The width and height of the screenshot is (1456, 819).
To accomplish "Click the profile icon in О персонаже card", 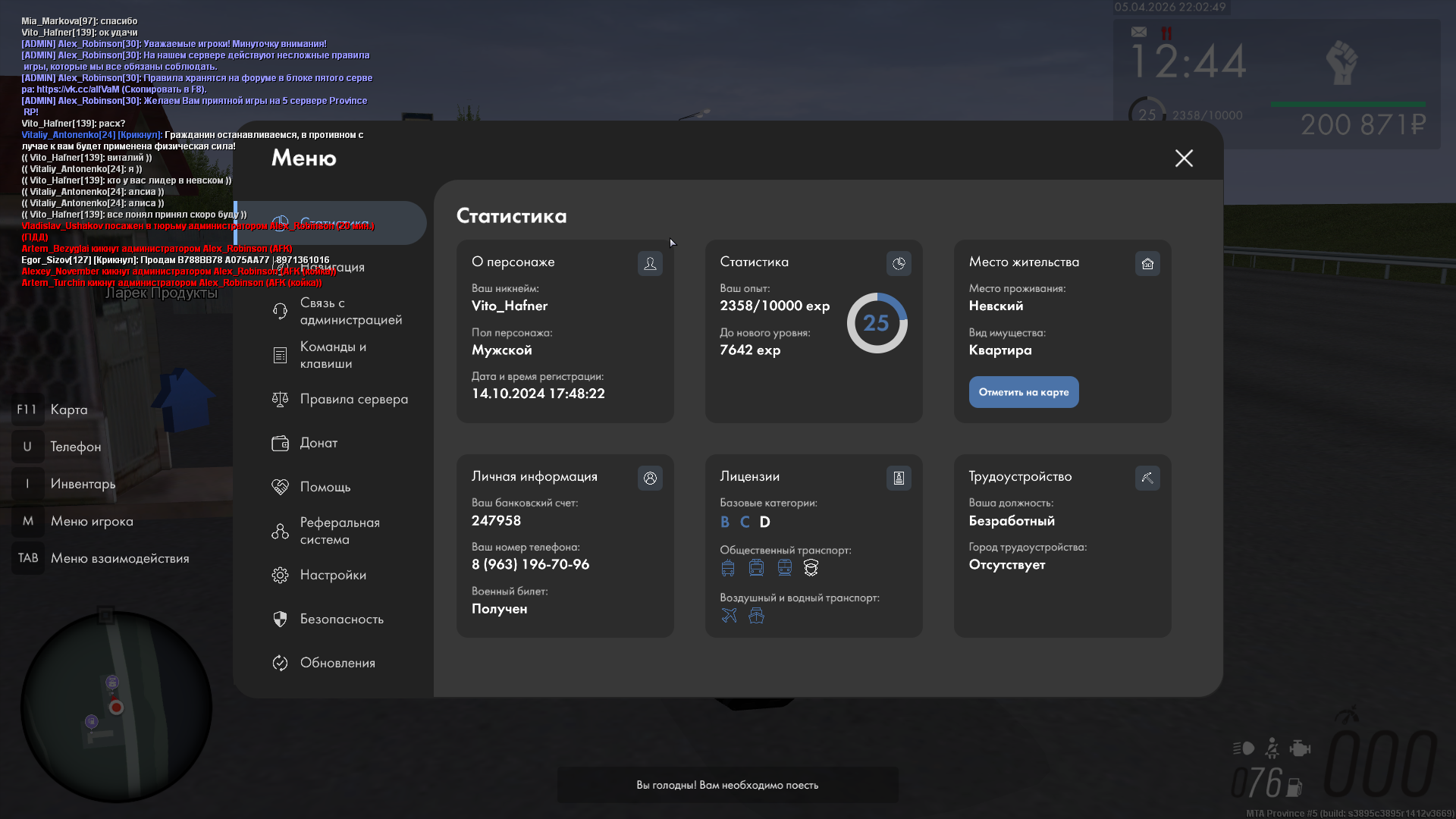I will coord(650,263).
